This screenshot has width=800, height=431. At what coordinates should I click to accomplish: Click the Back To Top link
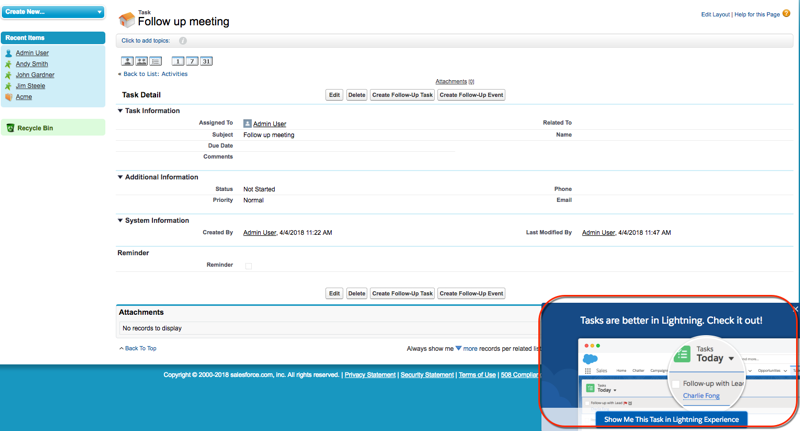140,348
